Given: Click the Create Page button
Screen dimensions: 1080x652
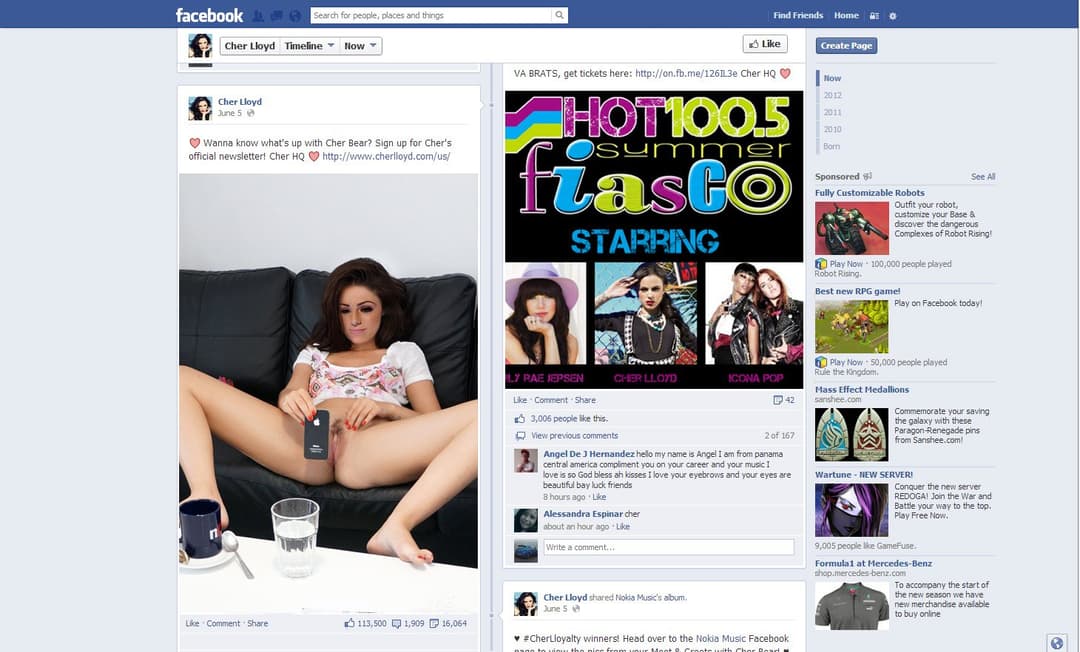Looking at the screenshot, I should (848, 46).
